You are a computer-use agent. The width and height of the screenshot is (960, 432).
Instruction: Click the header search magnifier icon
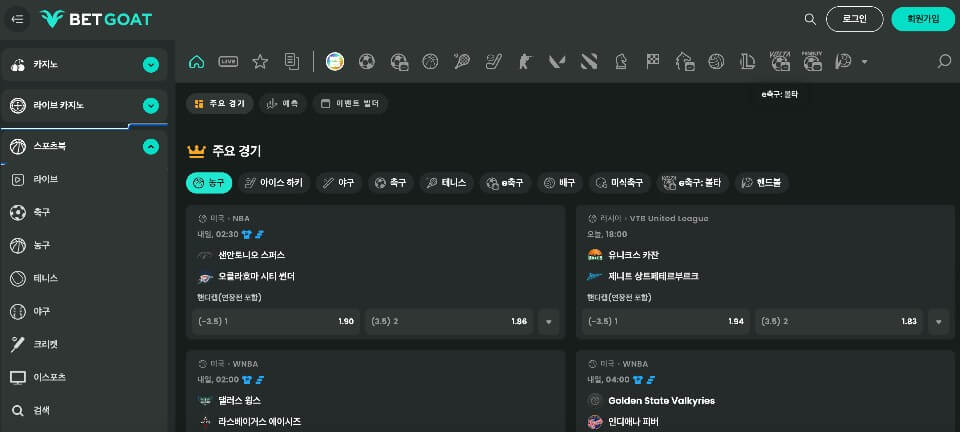[810, 19]
